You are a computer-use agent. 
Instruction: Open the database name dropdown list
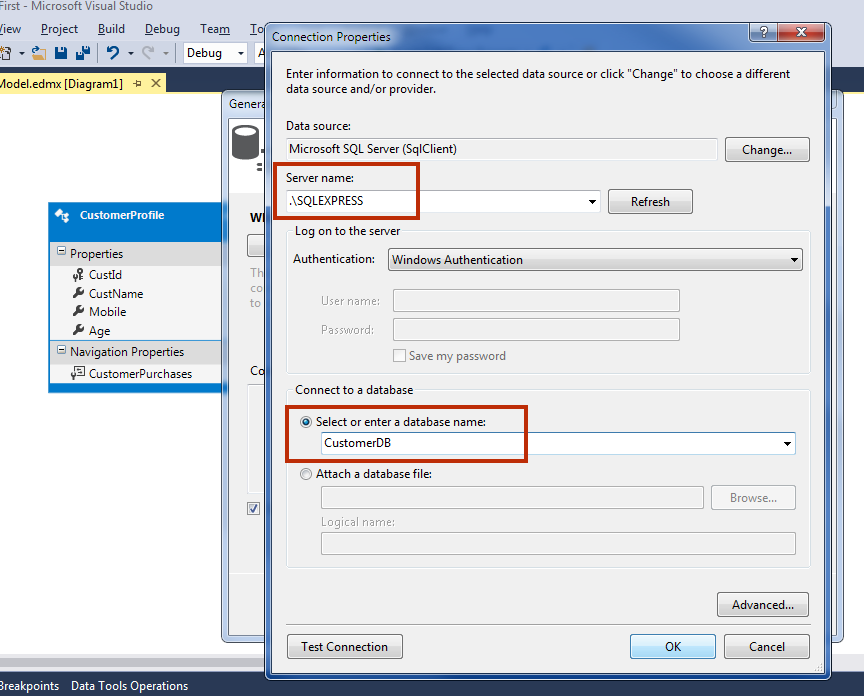point(787,444)
